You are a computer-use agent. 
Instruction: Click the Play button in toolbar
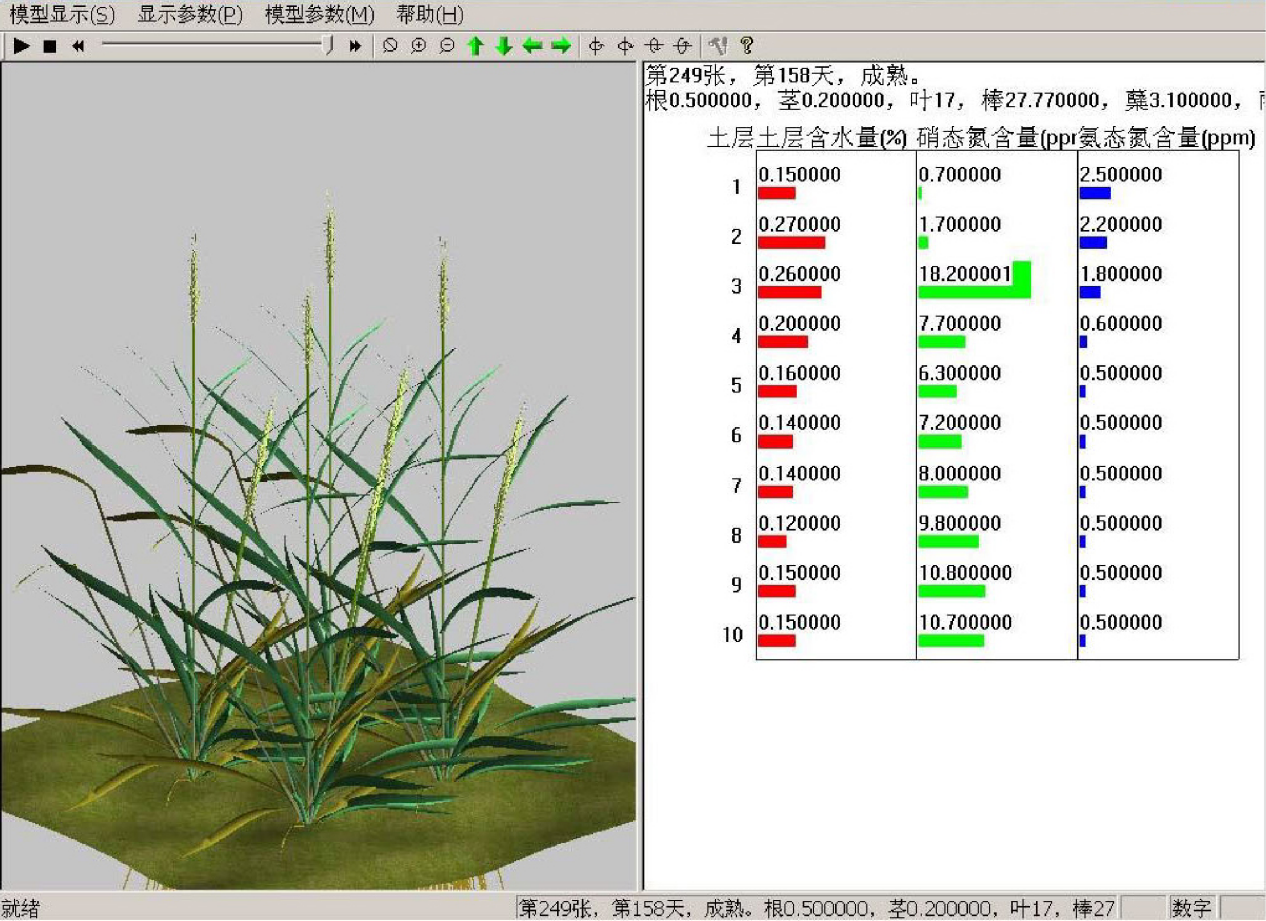22,46
